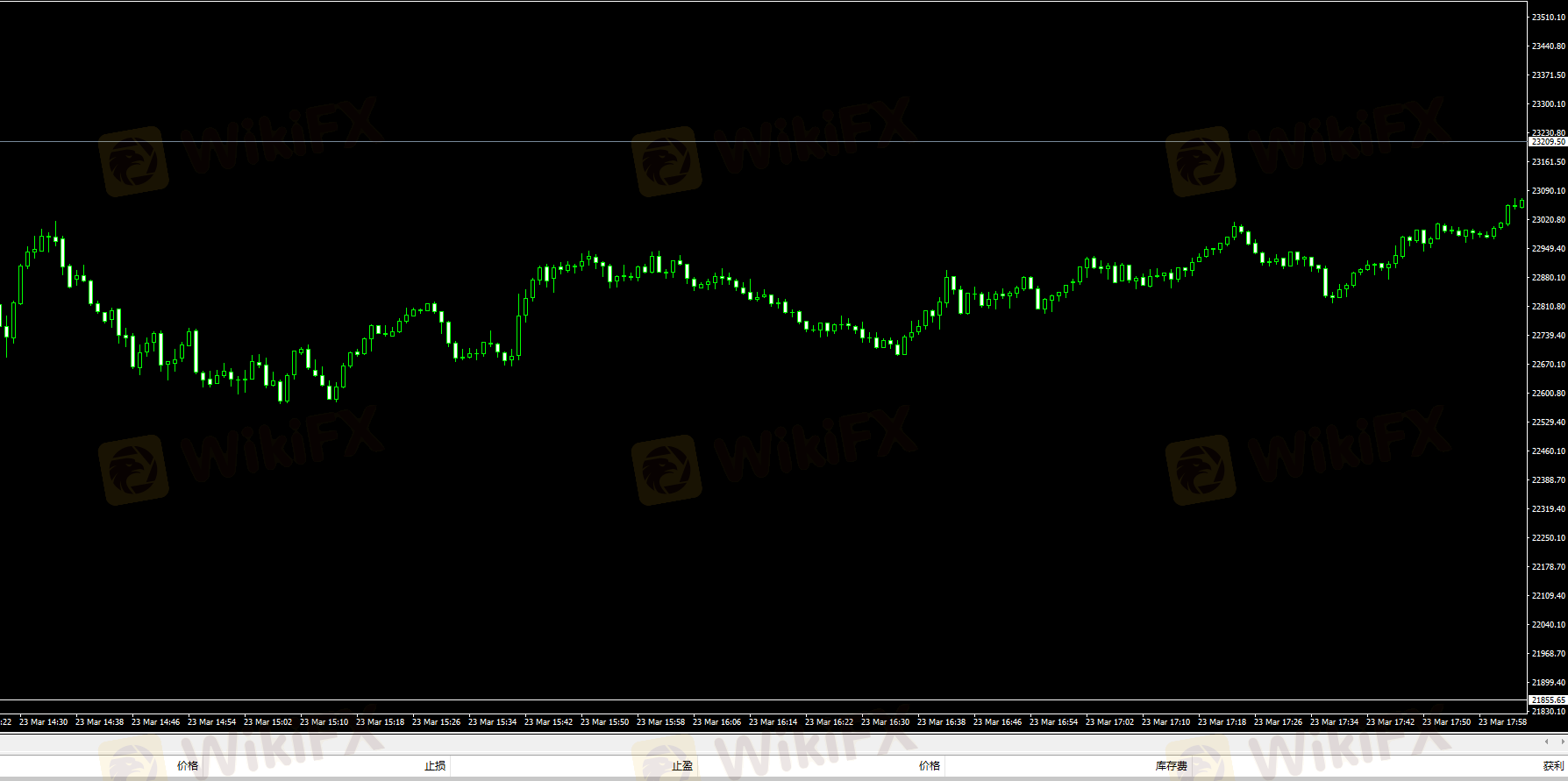Click the 23 Mar 16:22 time label
The height and width of the screenshot is (781, 1568).
coord(830,722)
